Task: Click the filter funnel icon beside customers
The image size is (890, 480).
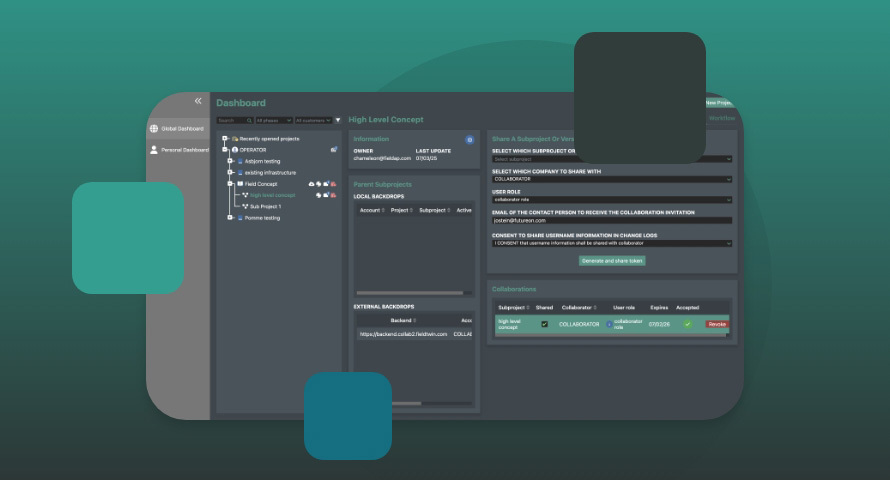Action: point(338,120)
